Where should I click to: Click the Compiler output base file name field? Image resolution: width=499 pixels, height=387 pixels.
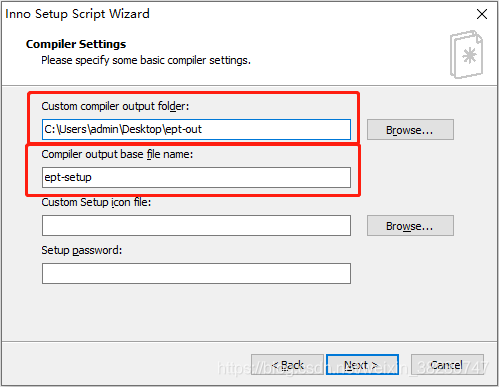point(196,177)
